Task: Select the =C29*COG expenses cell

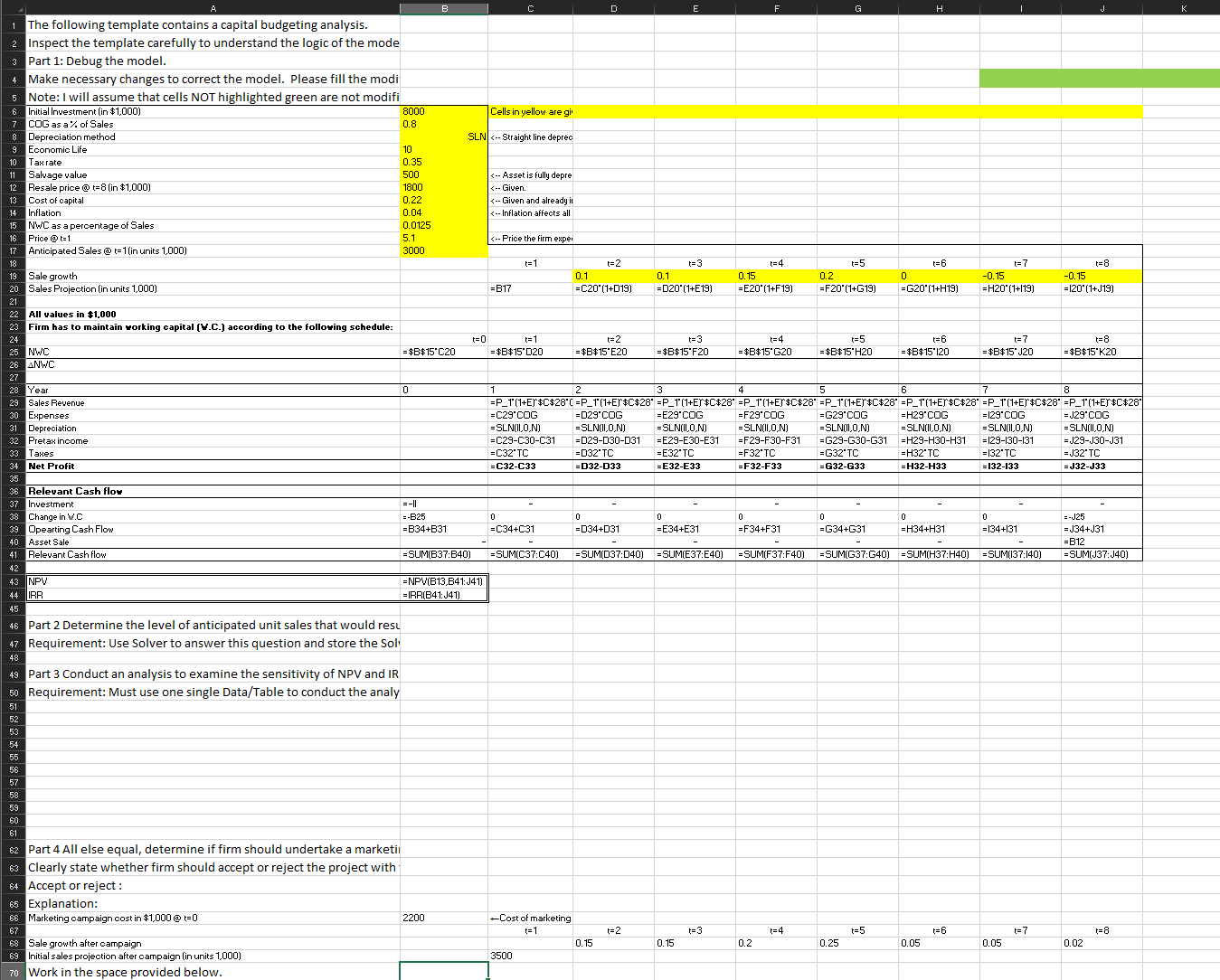Action: point(531,415)
